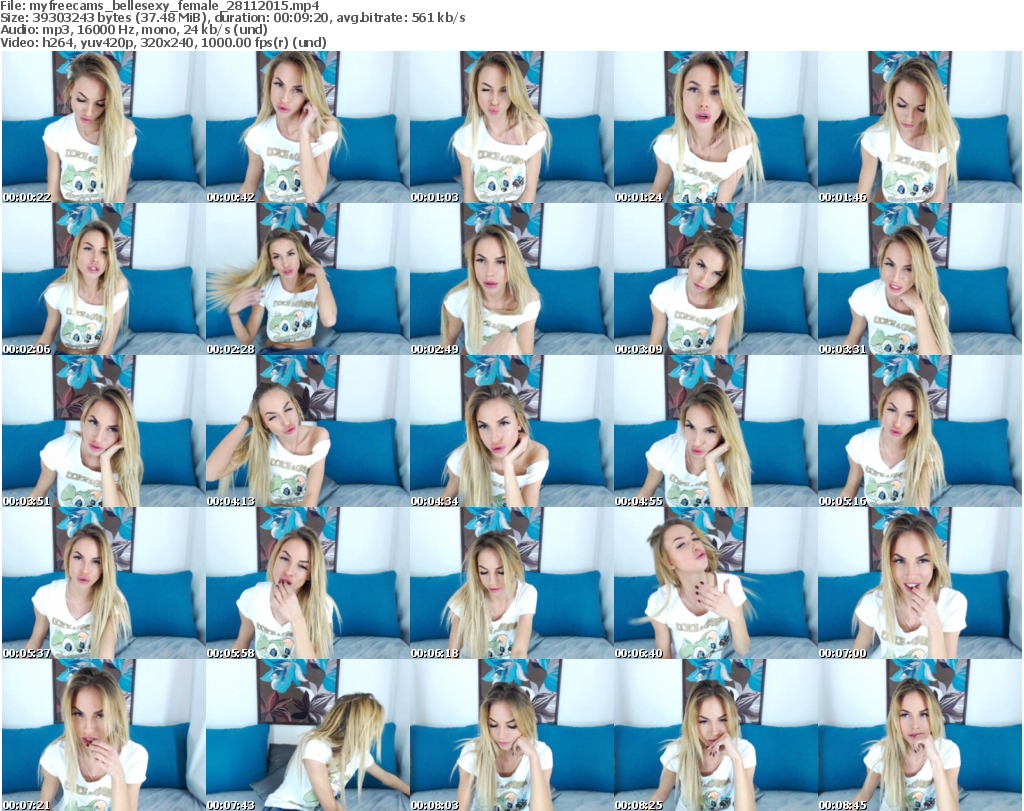Click the preview frame at 00:07:43
1024x811 pixels.
[308, 735]
